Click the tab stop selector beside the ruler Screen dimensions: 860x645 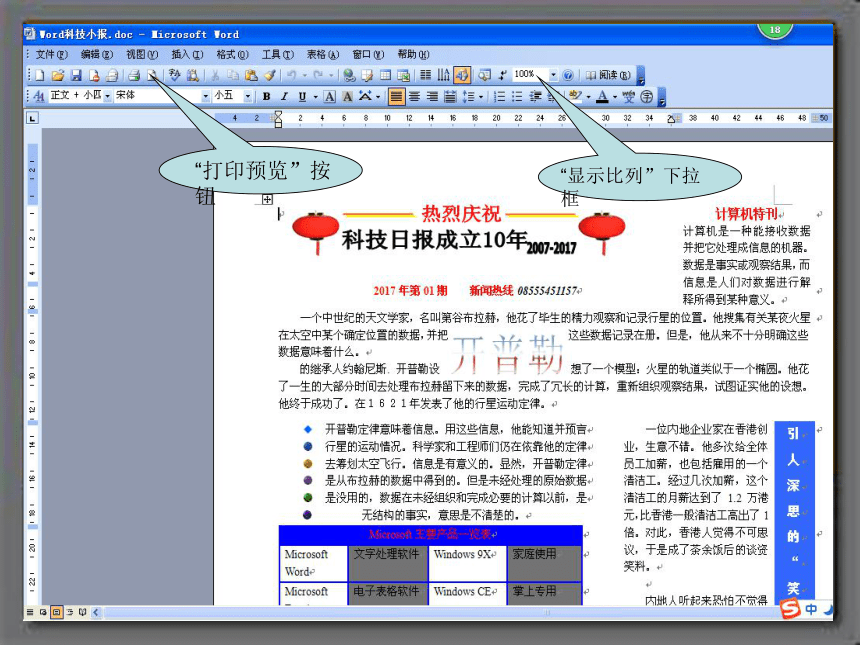pos(32,118)
